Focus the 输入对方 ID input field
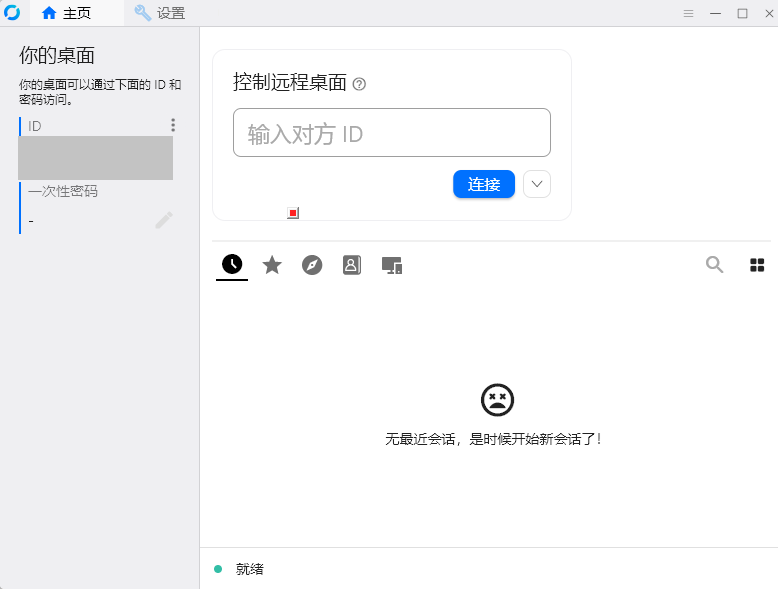The height and width of the screenshot is (589, 778). pyautogui.click(x=391, y=133)
